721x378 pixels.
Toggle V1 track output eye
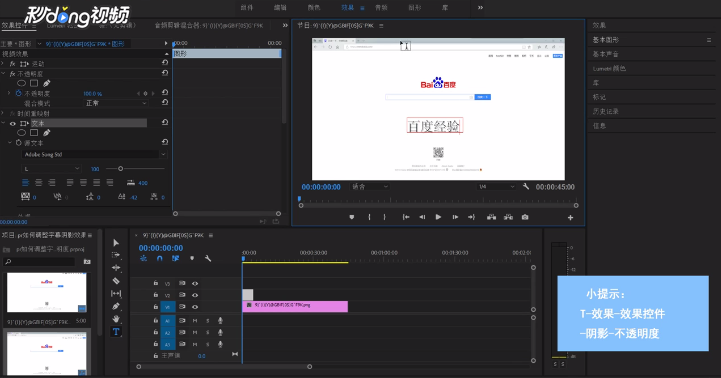[195, 307]
